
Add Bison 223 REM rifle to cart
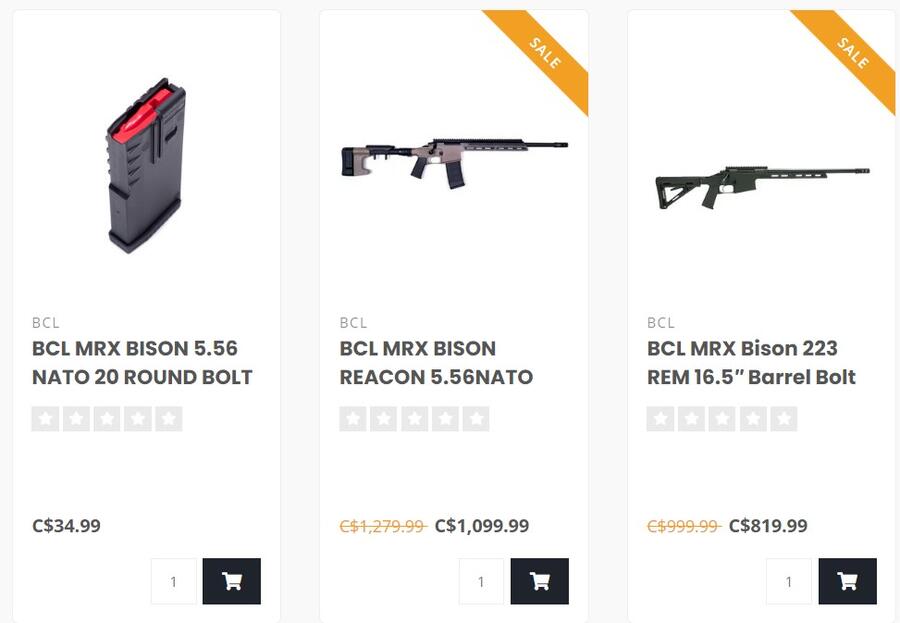click(x=847, y=581)
